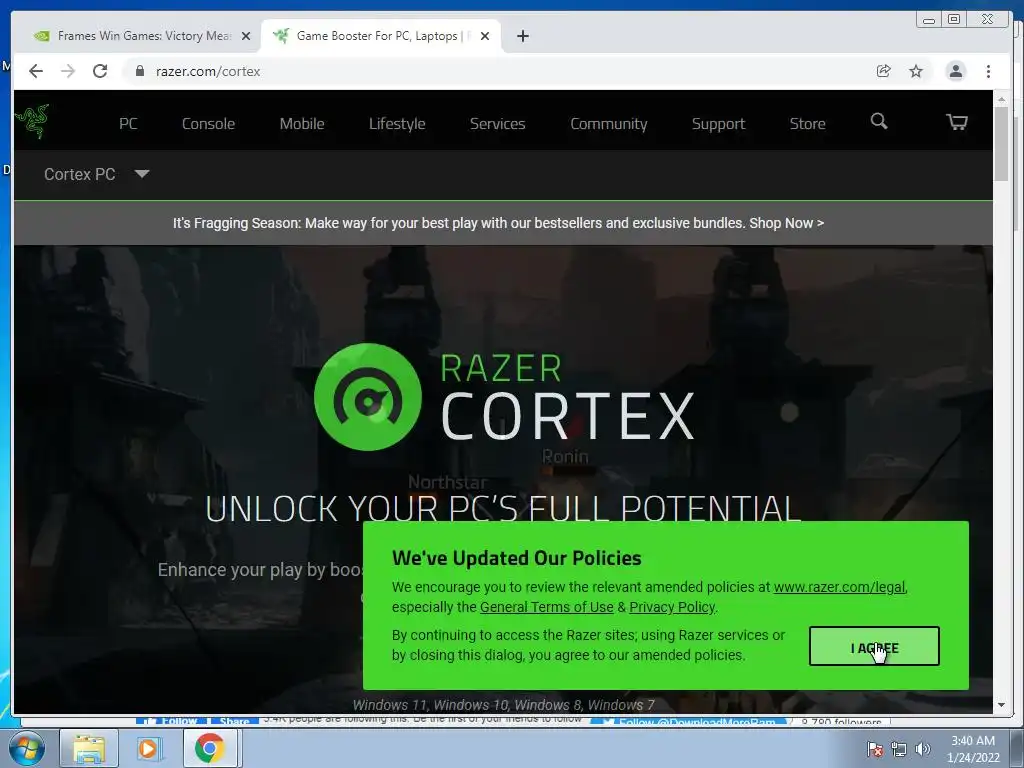Expand the Cortex PC dropdown arrow
The width and height of the screenshot is (1024, 768).
[142, 174]
